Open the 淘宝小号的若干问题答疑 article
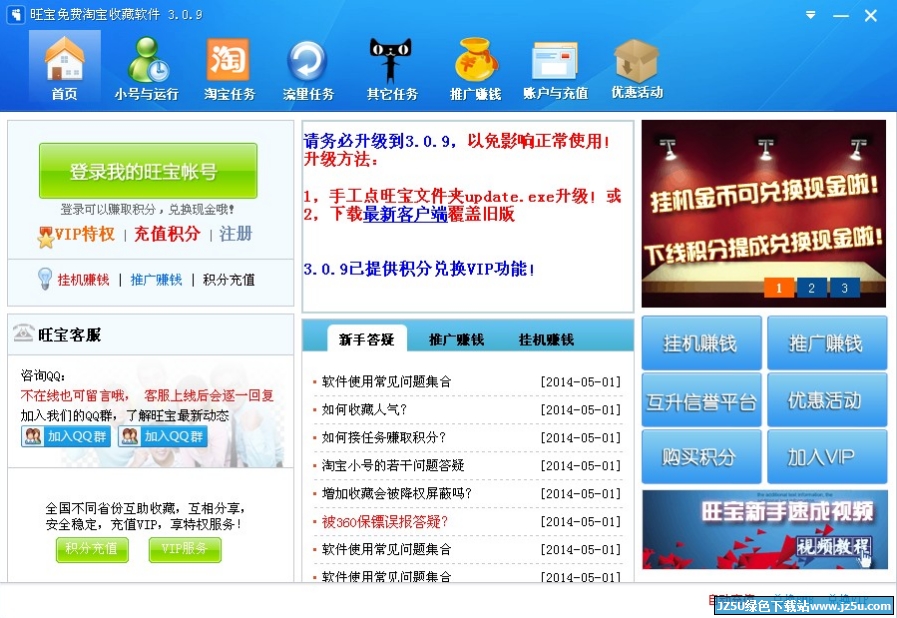The height and width of the screenshot is (618, 897). point(393,466)
